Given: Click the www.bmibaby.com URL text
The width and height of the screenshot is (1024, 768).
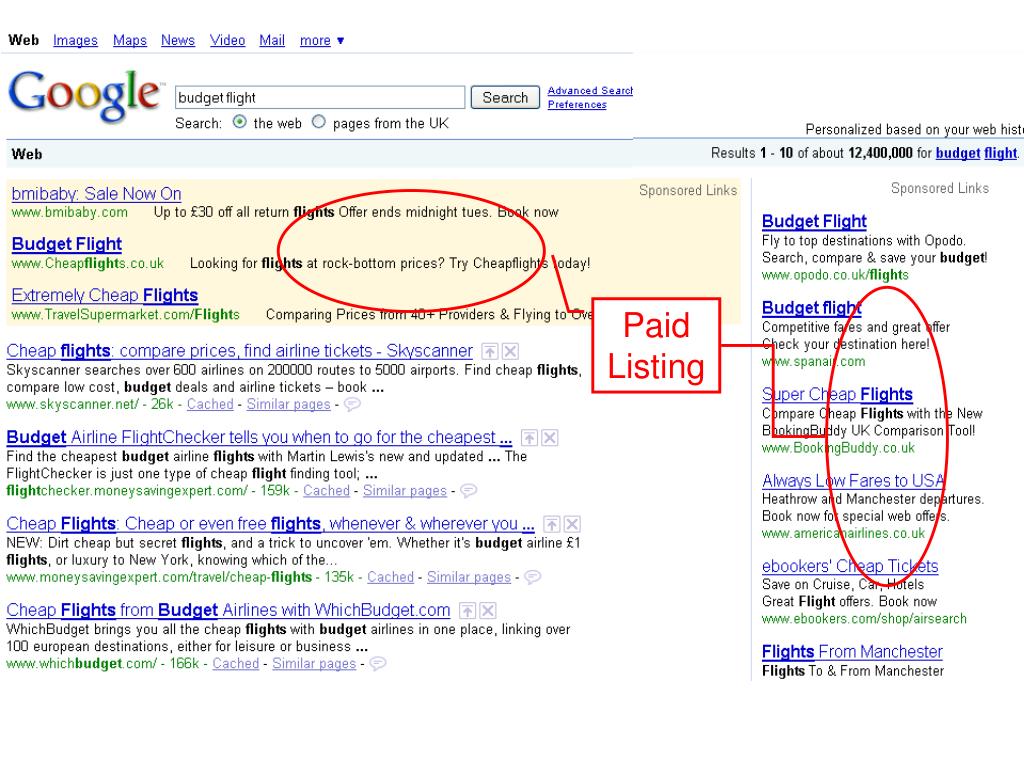Looking at the screenshot, I should point(69,213).
